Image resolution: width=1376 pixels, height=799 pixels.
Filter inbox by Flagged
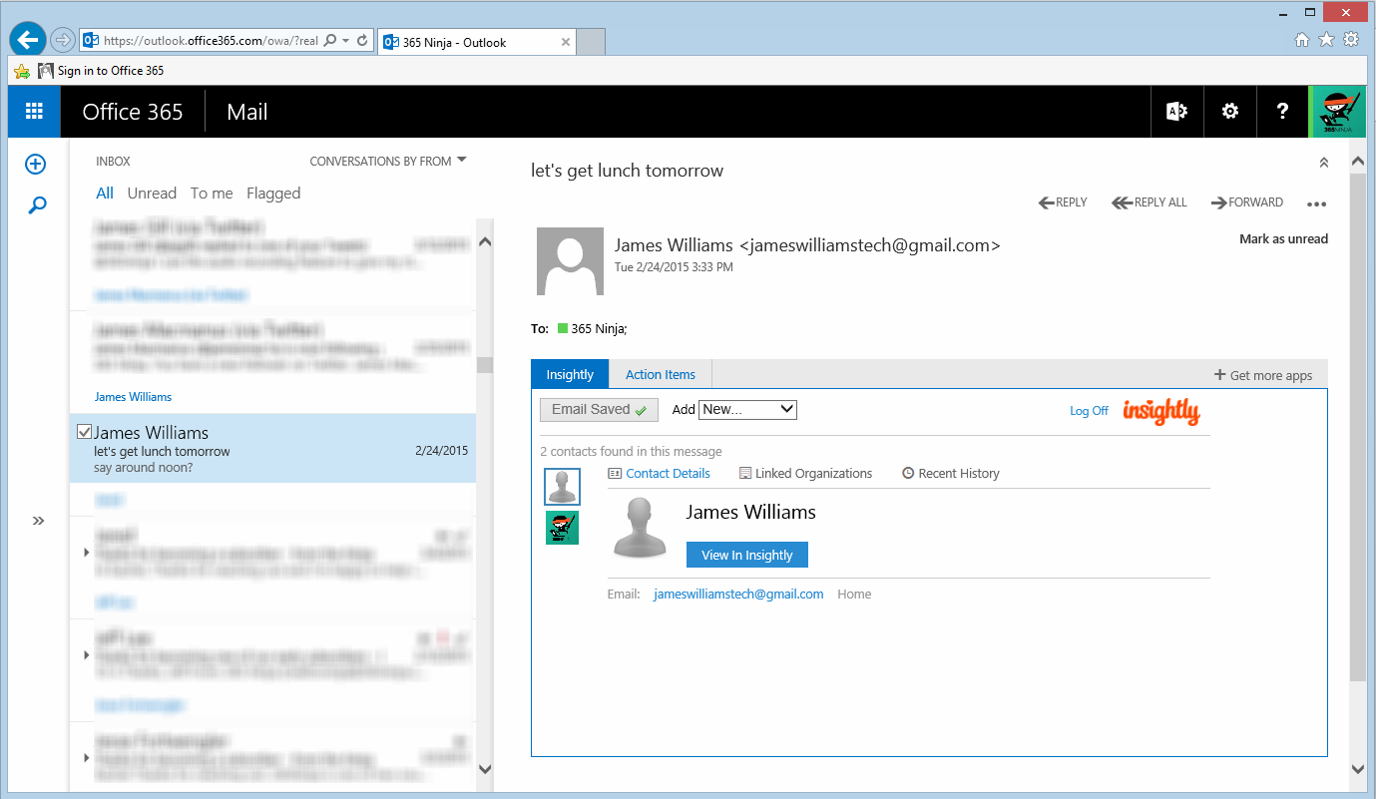coord(274,193)
